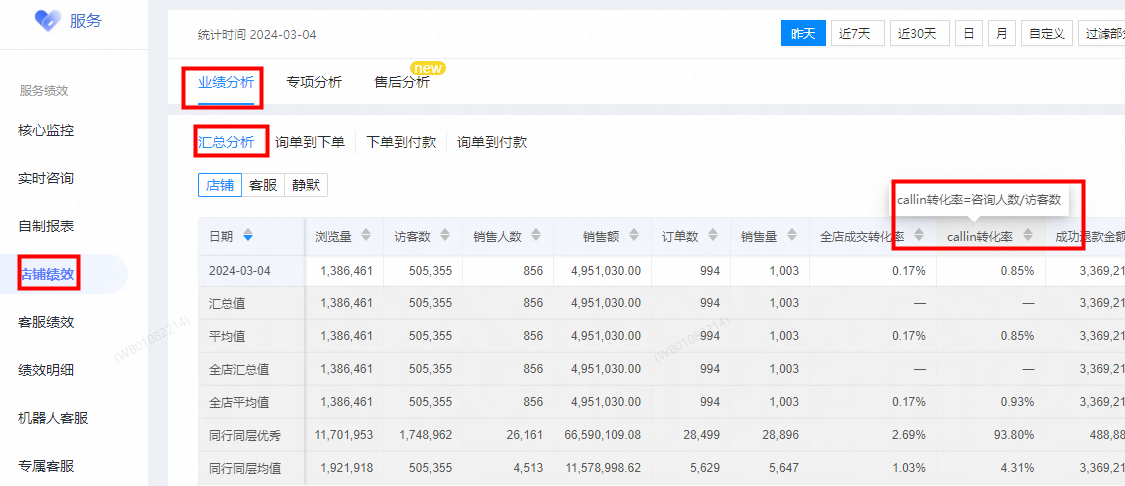Click 28,499 order count cell
This screenshot has width=1125, height=486.
pos(701,435)
